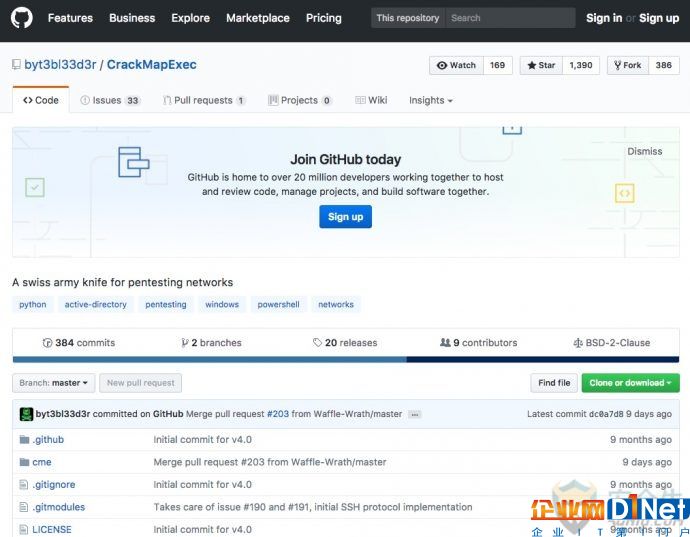Go to Marketplace

(x=258, y=18)
